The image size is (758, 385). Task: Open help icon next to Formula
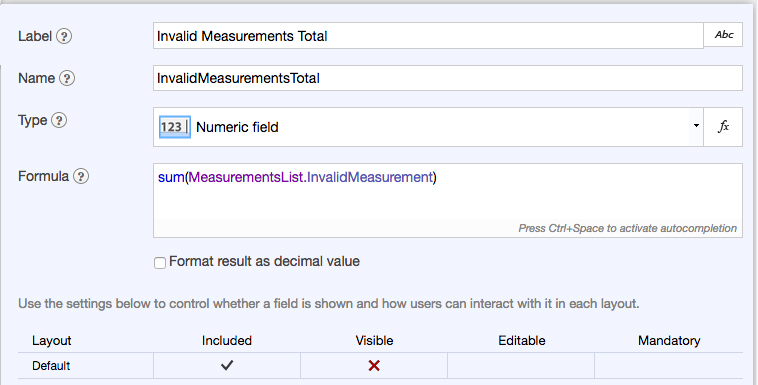pos(81,177)
